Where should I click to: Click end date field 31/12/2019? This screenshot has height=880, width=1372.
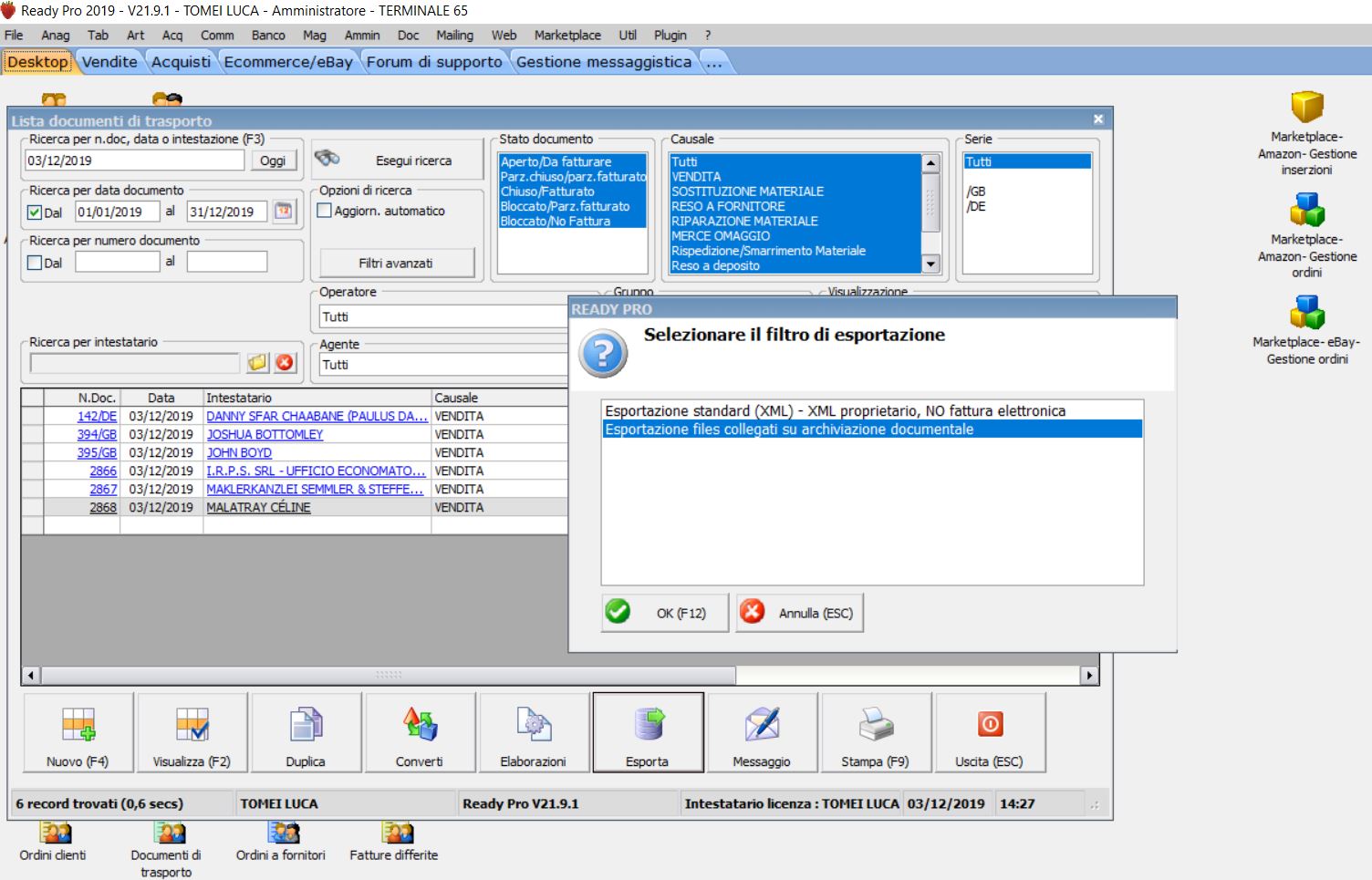point(227,212)
